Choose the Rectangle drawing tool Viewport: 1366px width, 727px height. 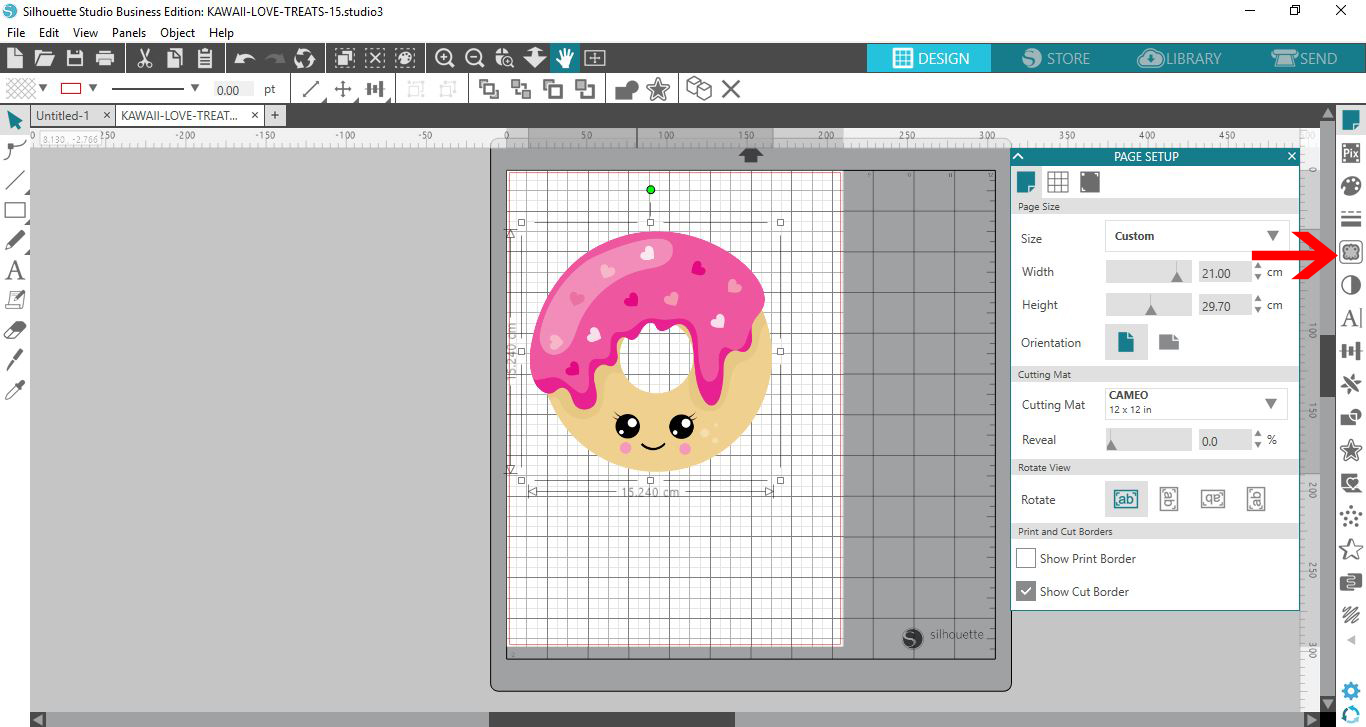click(x=15, y=210)
